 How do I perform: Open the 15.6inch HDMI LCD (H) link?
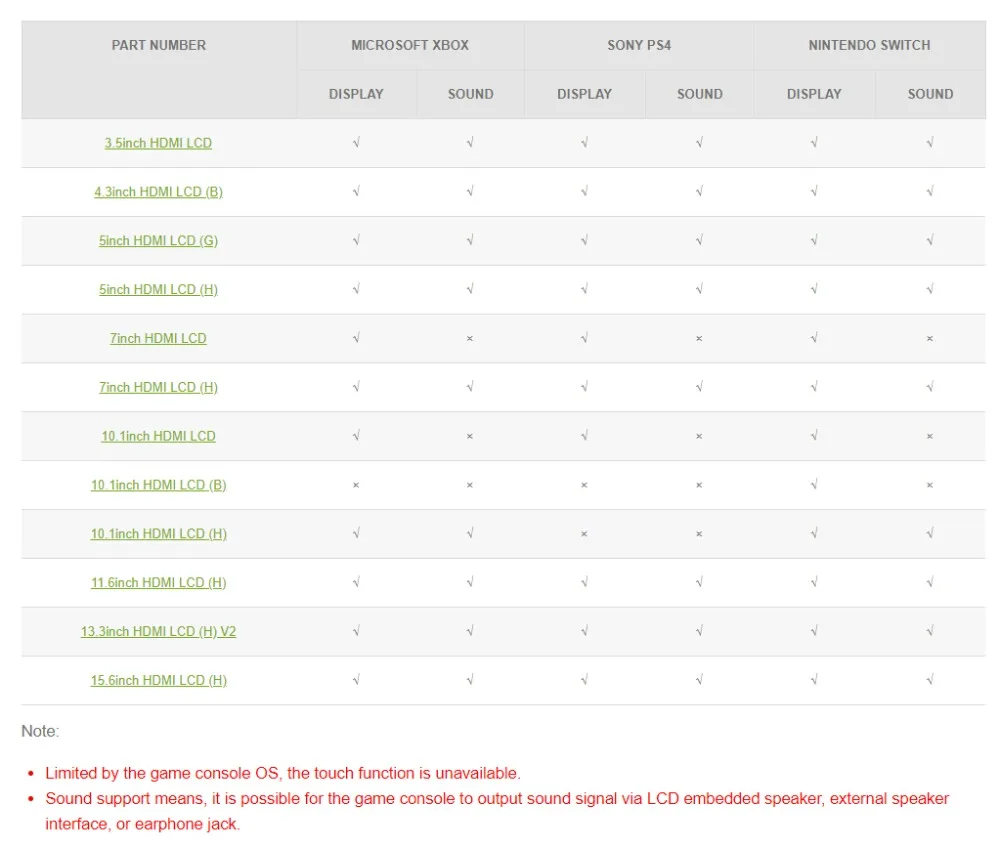[x=158, y=680]
